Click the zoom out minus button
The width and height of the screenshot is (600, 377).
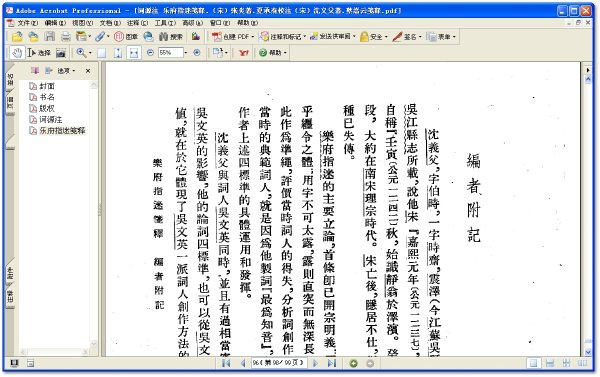click(150, 52)
